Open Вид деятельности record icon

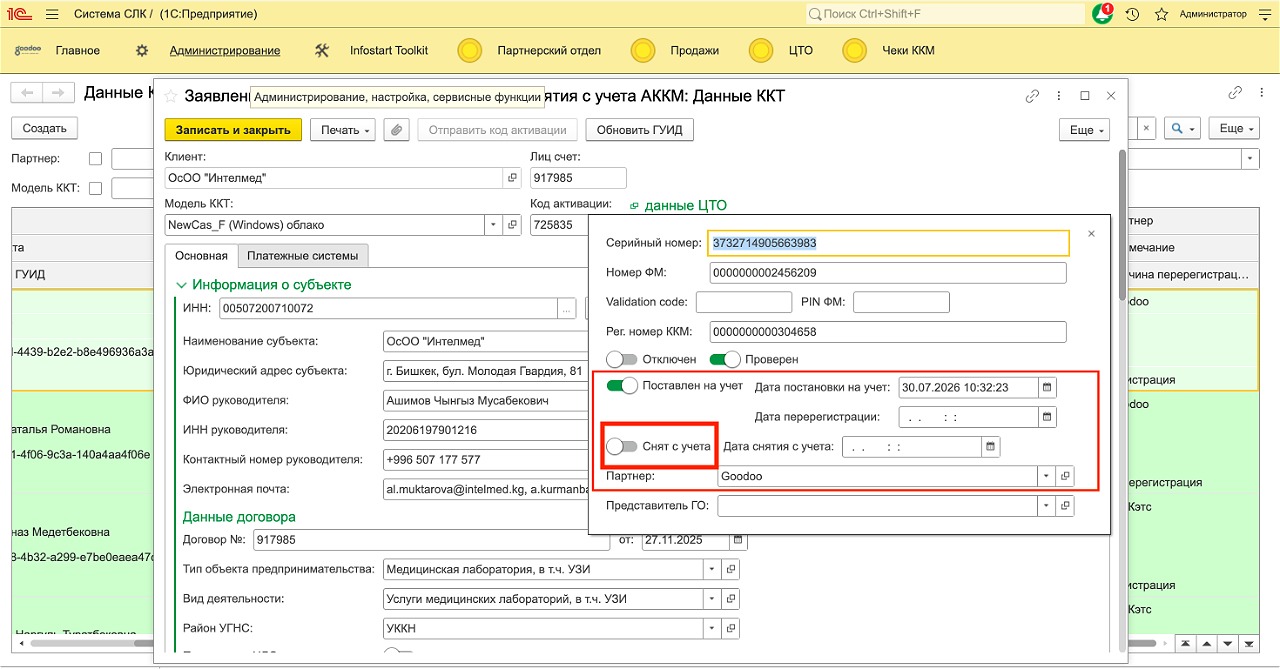pos(731,599)
